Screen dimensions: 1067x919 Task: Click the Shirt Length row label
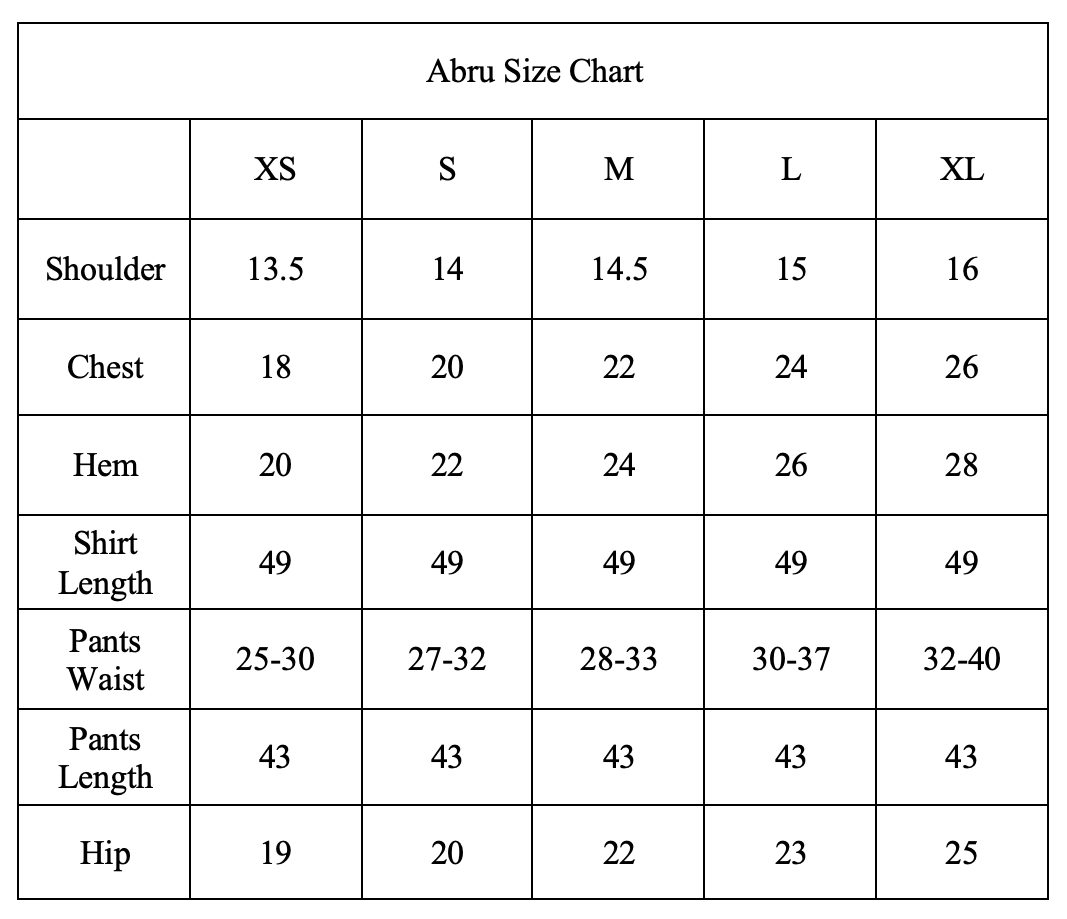point(105,563)
